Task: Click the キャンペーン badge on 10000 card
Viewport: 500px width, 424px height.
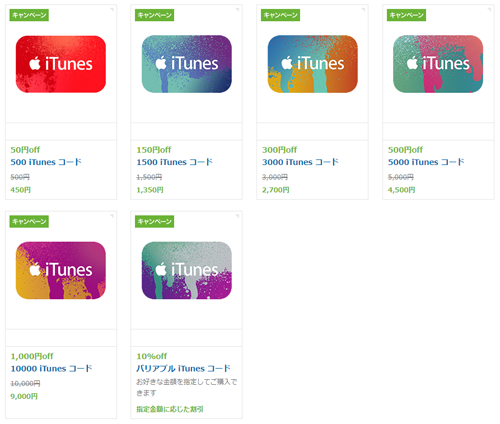Action: (29, 221)
